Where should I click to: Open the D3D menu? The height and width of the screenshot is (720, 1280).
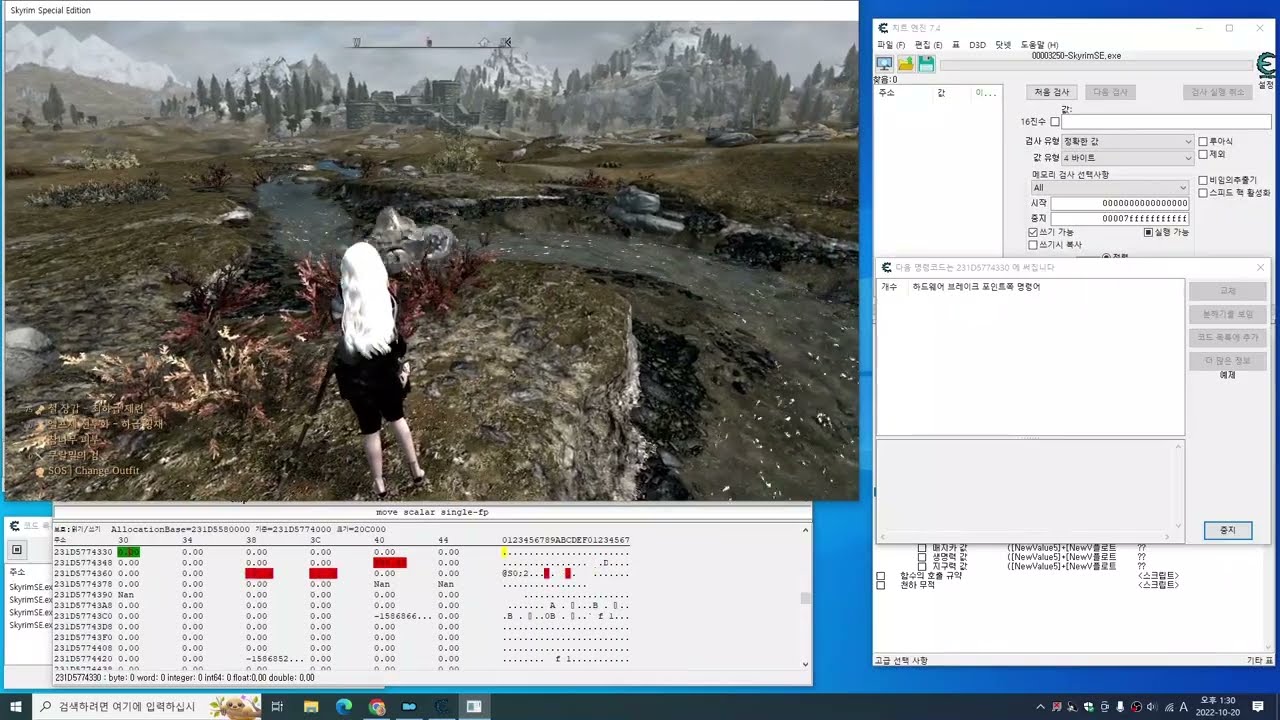point(977,45)
